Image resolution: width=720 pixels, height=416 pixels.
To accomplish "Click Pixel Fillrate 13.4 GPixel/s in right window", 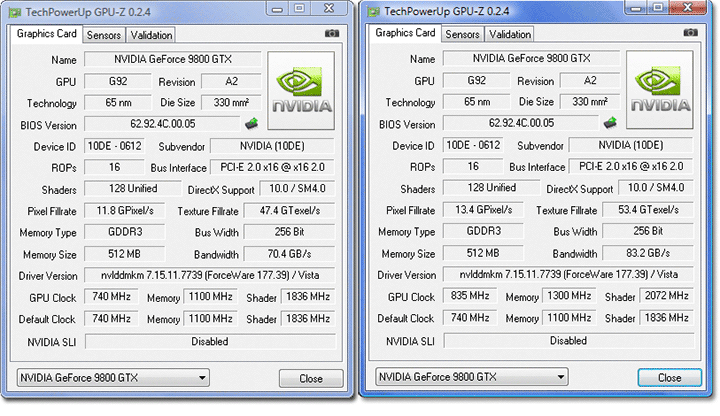I will click(x=483, y=210).
